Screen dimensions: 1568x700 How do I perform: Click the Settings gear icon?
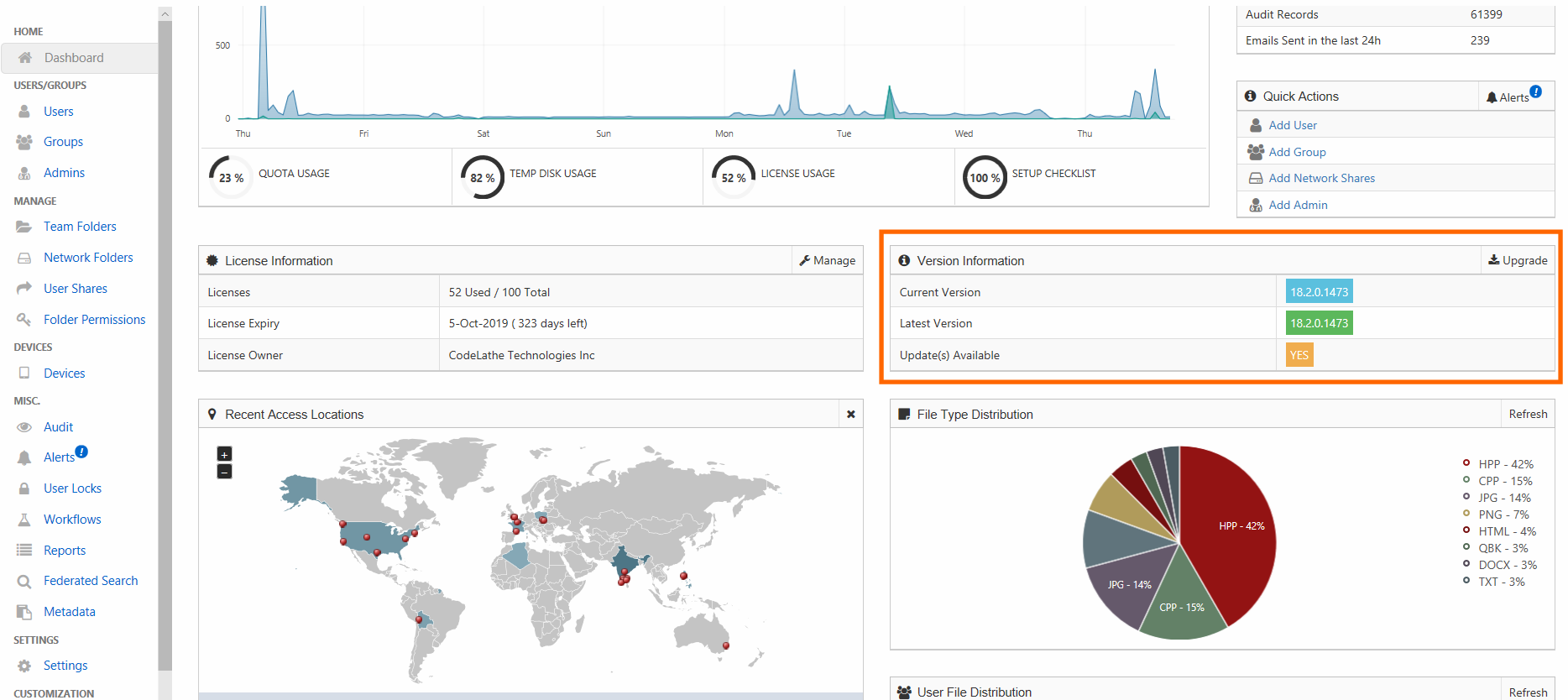pyautogui.click(x=24, y=666)
